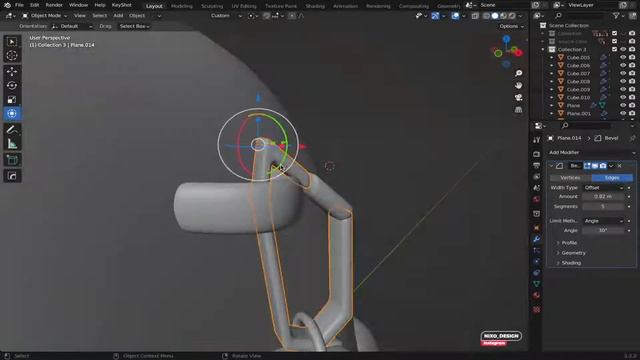This screenshot has height=360, width=640.
Task: Open the Tool properties tab icon
Action: (x=537, y=140)
